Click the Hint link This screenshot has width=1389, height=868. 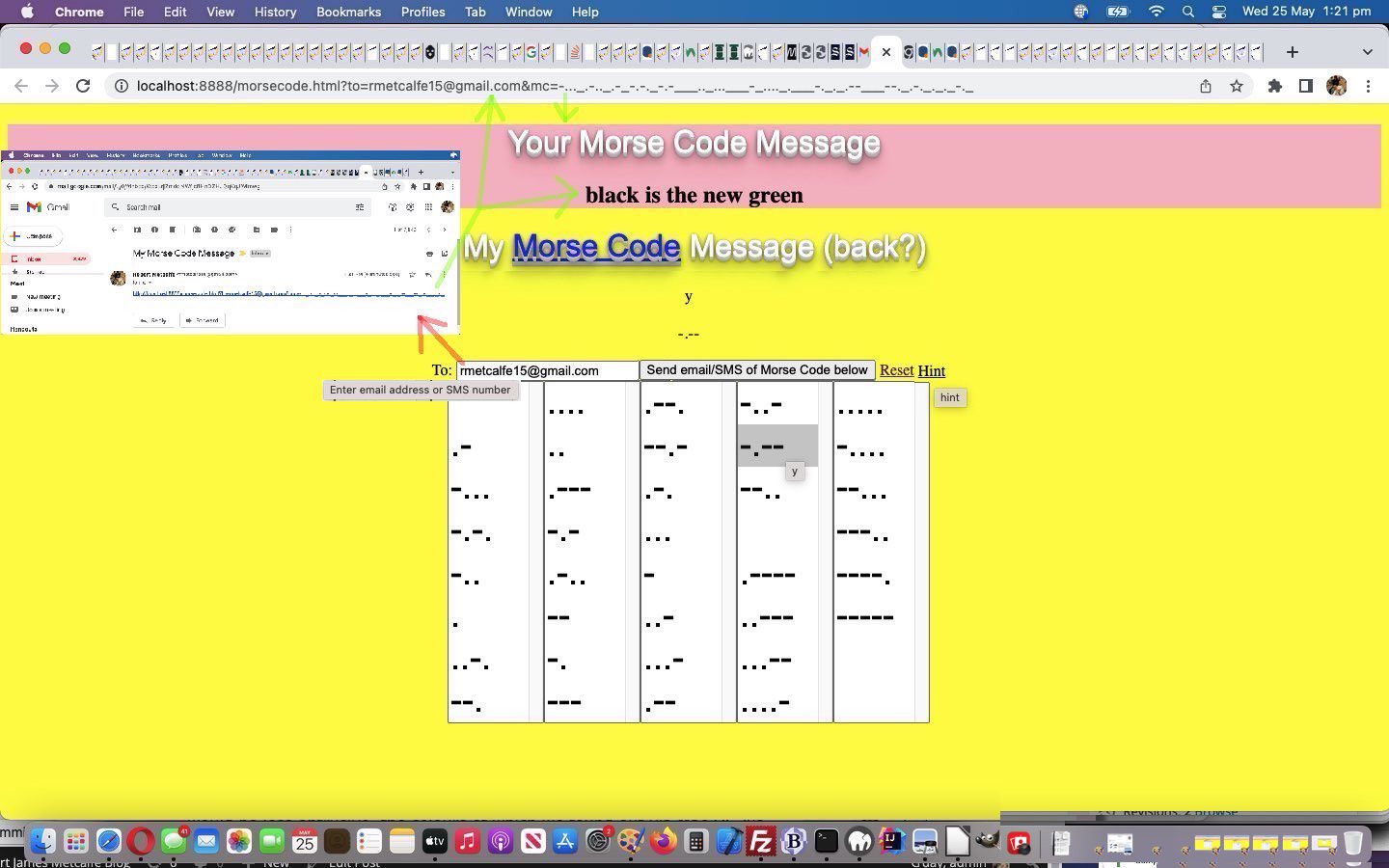931,370
